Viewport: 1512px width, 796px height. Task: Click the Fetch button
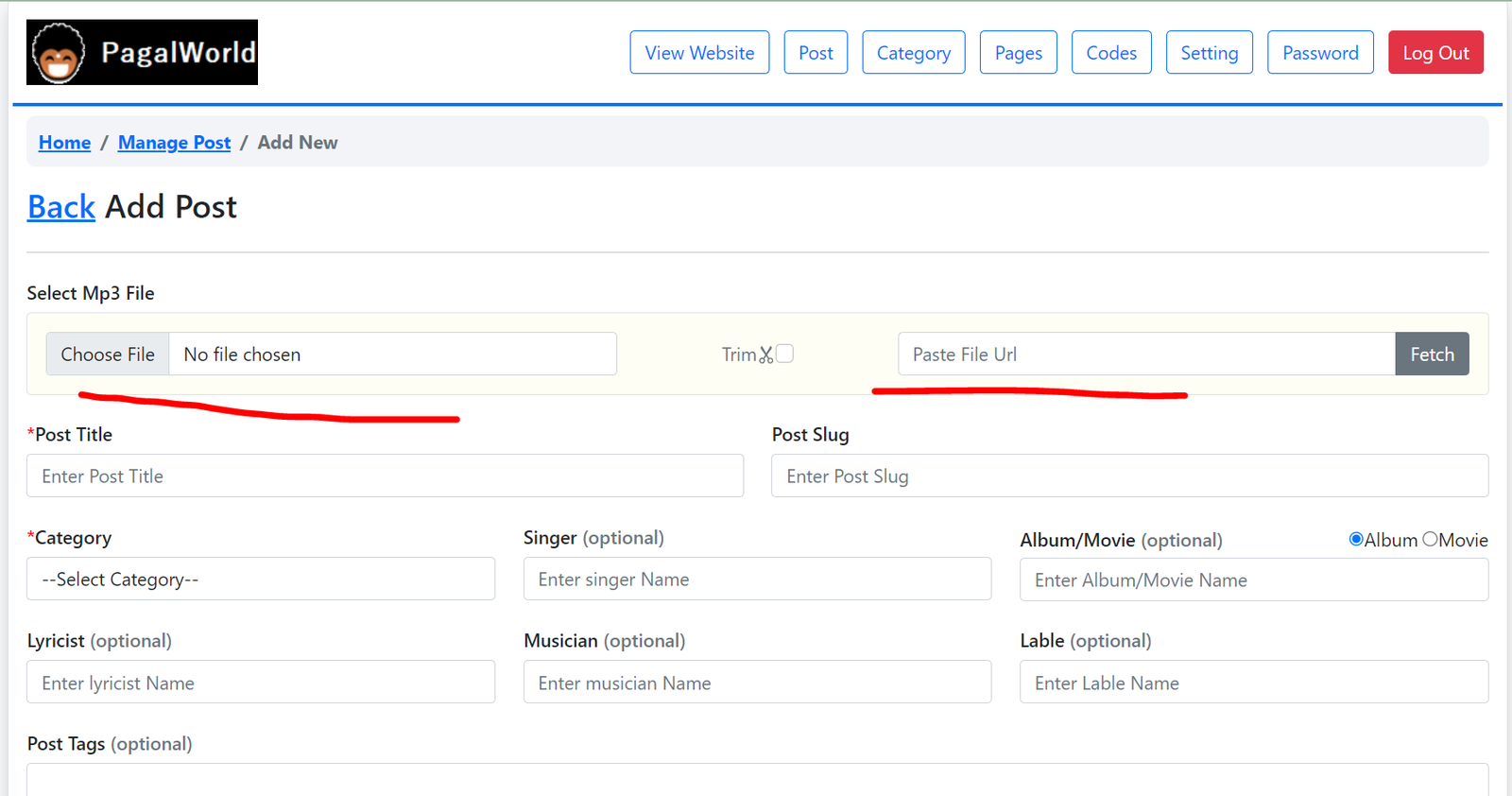pos(1432,354)
